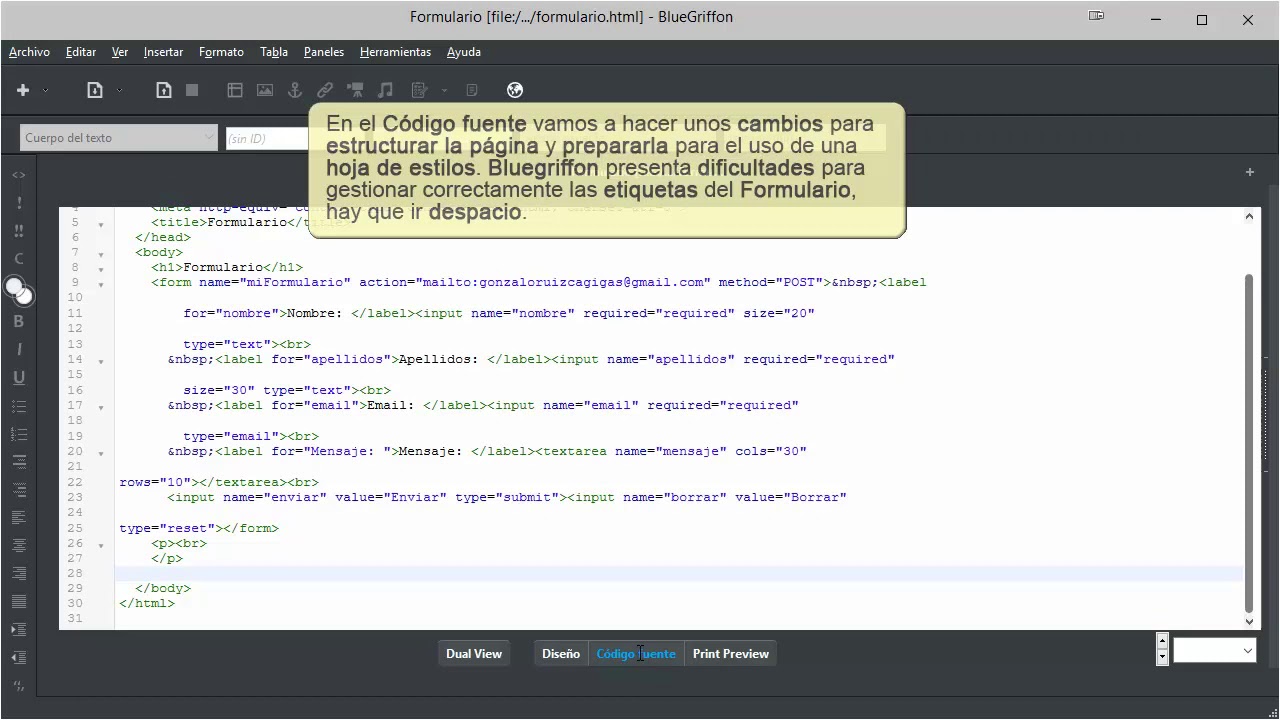Image resolution: width=1280 pixels, height=720 pixels.
Task: Click the browser preview globe icon
Action: pos(515,90)
